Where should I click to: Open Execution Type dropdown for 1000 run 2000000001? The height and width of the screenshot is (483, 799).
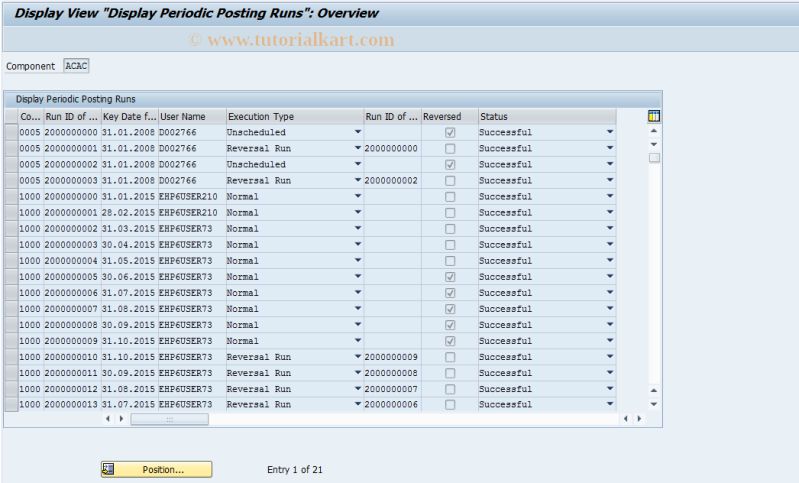(x=358, y=212)
